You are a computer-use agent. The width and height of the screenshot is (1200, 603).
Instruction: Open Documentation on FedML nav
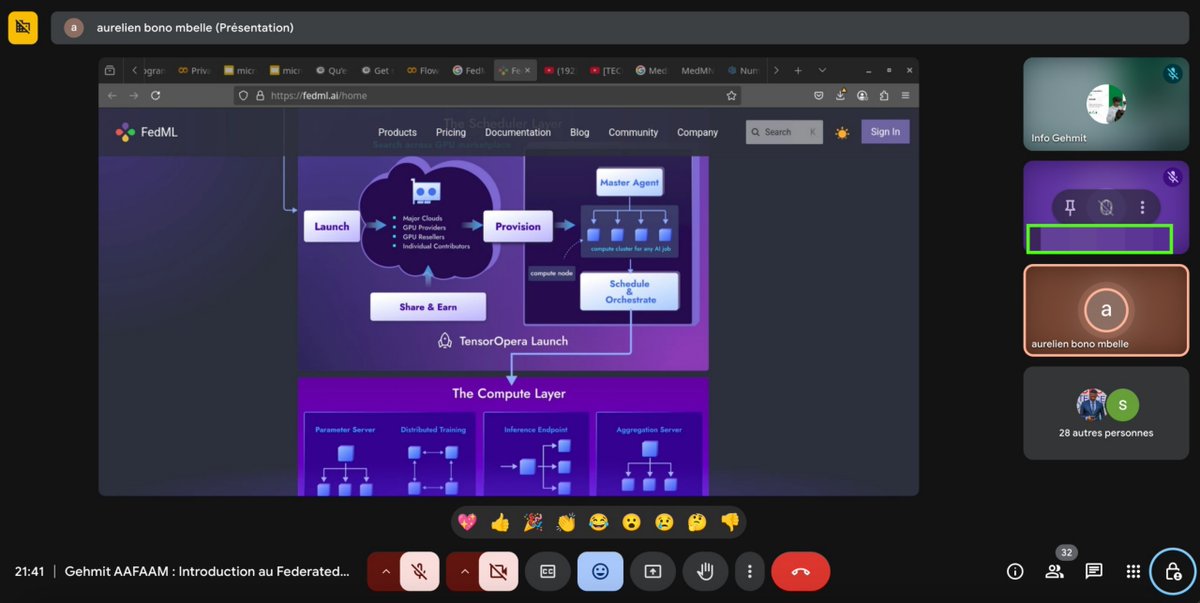click(518, 132)
